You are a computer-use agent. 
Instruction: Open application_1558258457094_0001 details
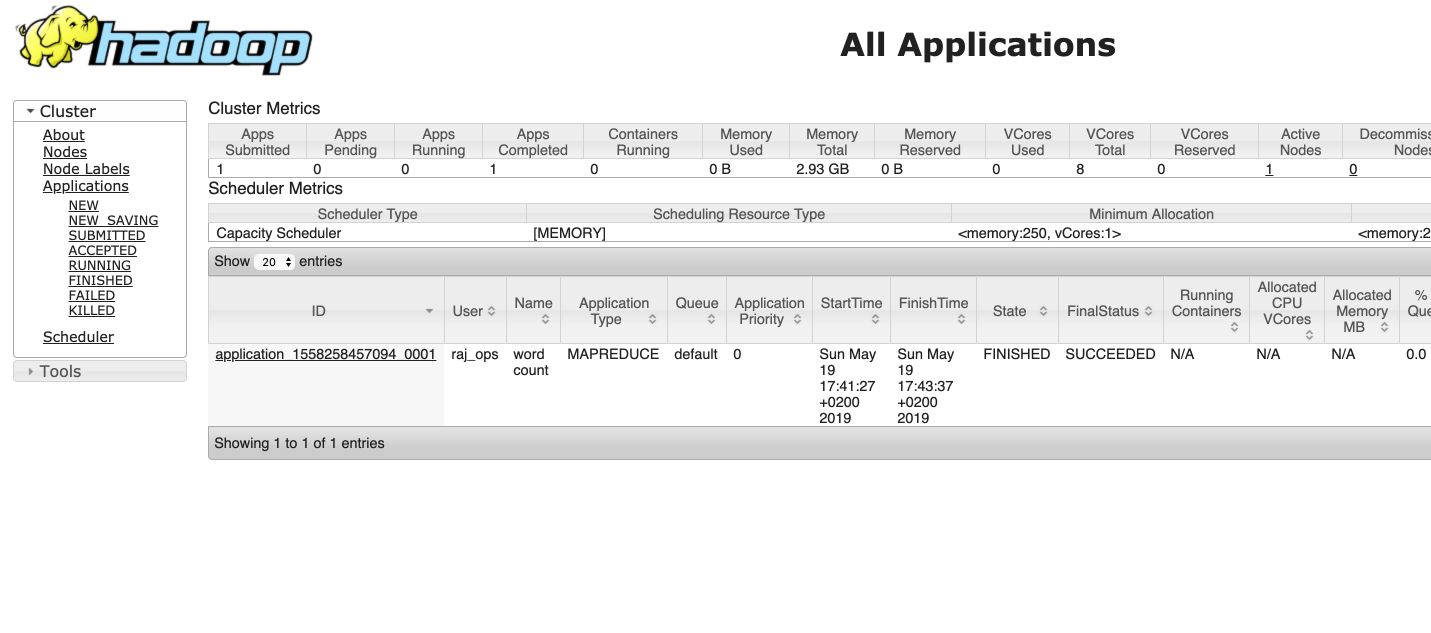tap(326, 354)
